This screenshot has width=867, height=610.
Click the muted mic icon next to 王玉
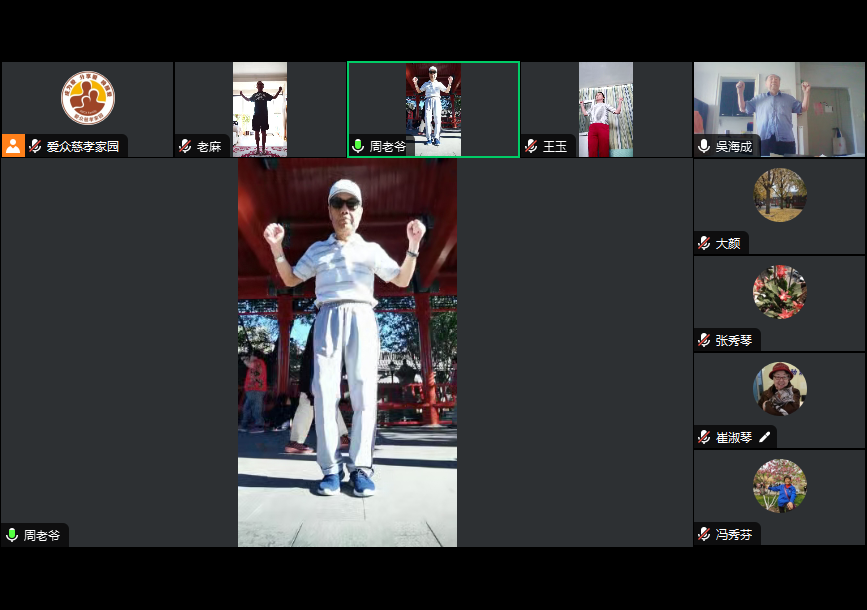coord(531,146)
